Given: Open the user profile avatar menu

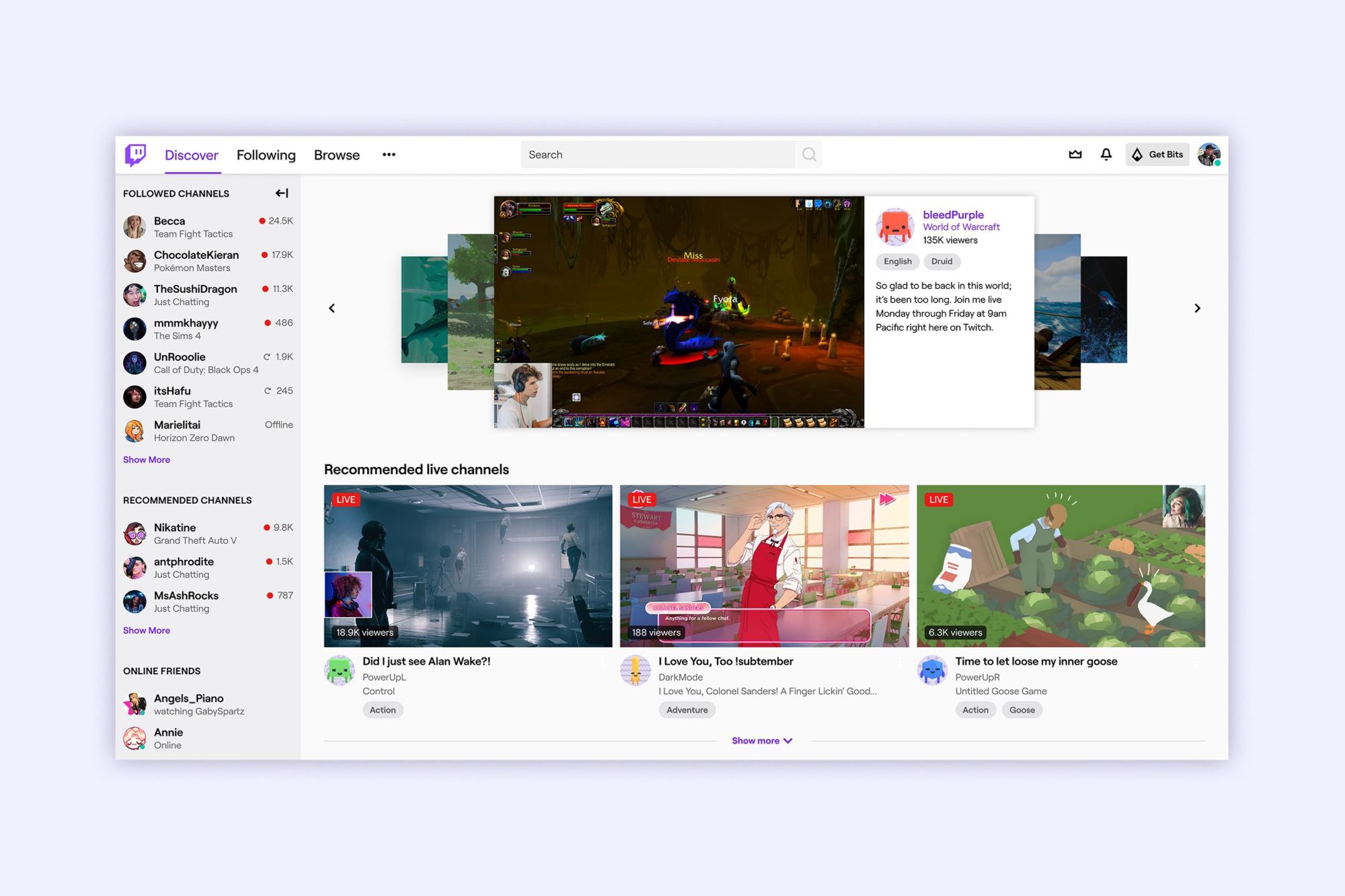Looking at the screenshot, I should [1208, 155].
